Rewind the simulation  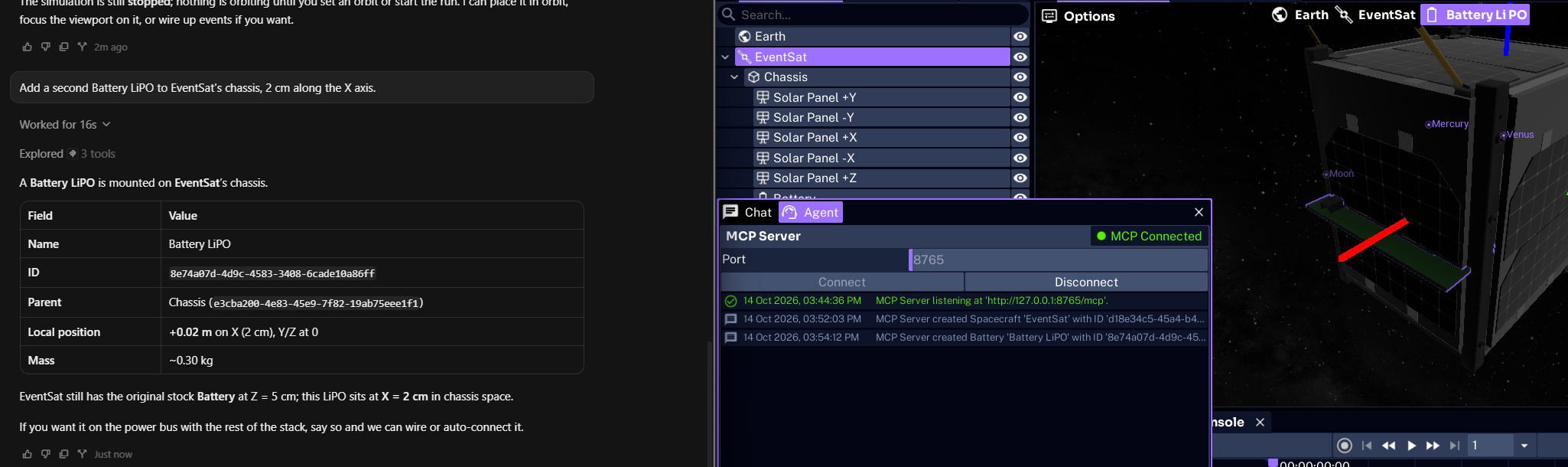[1389, 446]
